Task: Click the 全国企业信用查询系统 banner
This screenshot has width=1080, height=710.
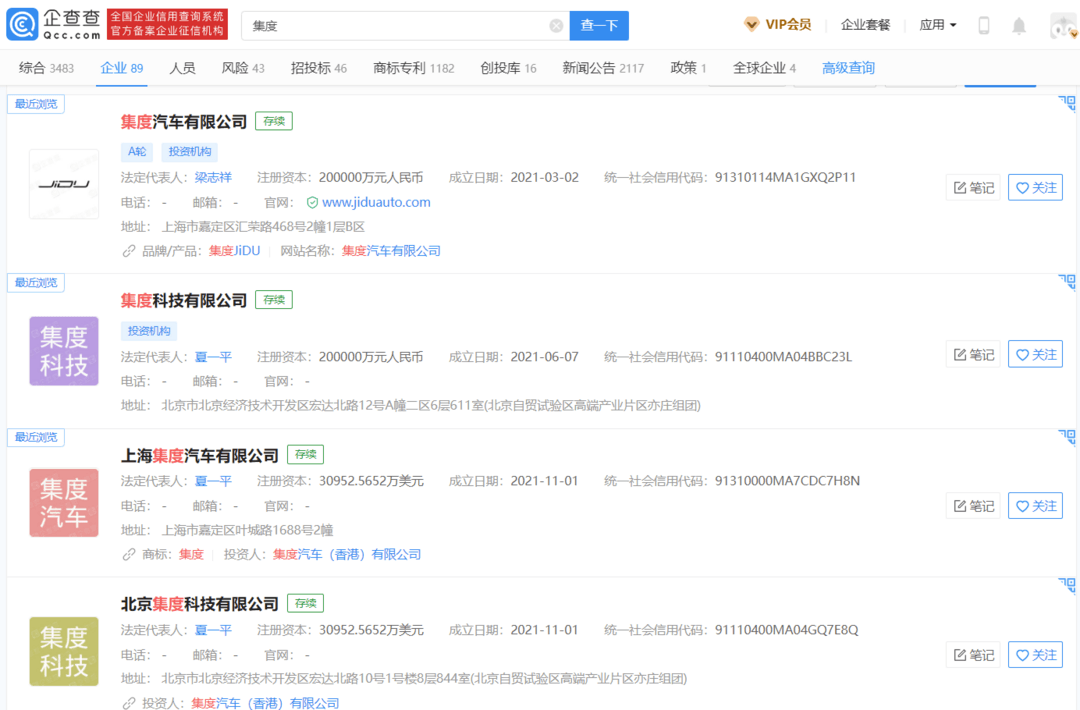Action: pyautogui.click(x=167, y=24)
